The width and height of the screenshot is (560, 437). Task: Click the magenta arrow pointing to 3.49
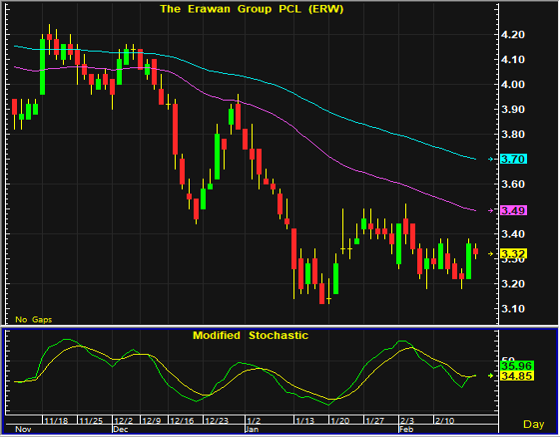[491, 211]
